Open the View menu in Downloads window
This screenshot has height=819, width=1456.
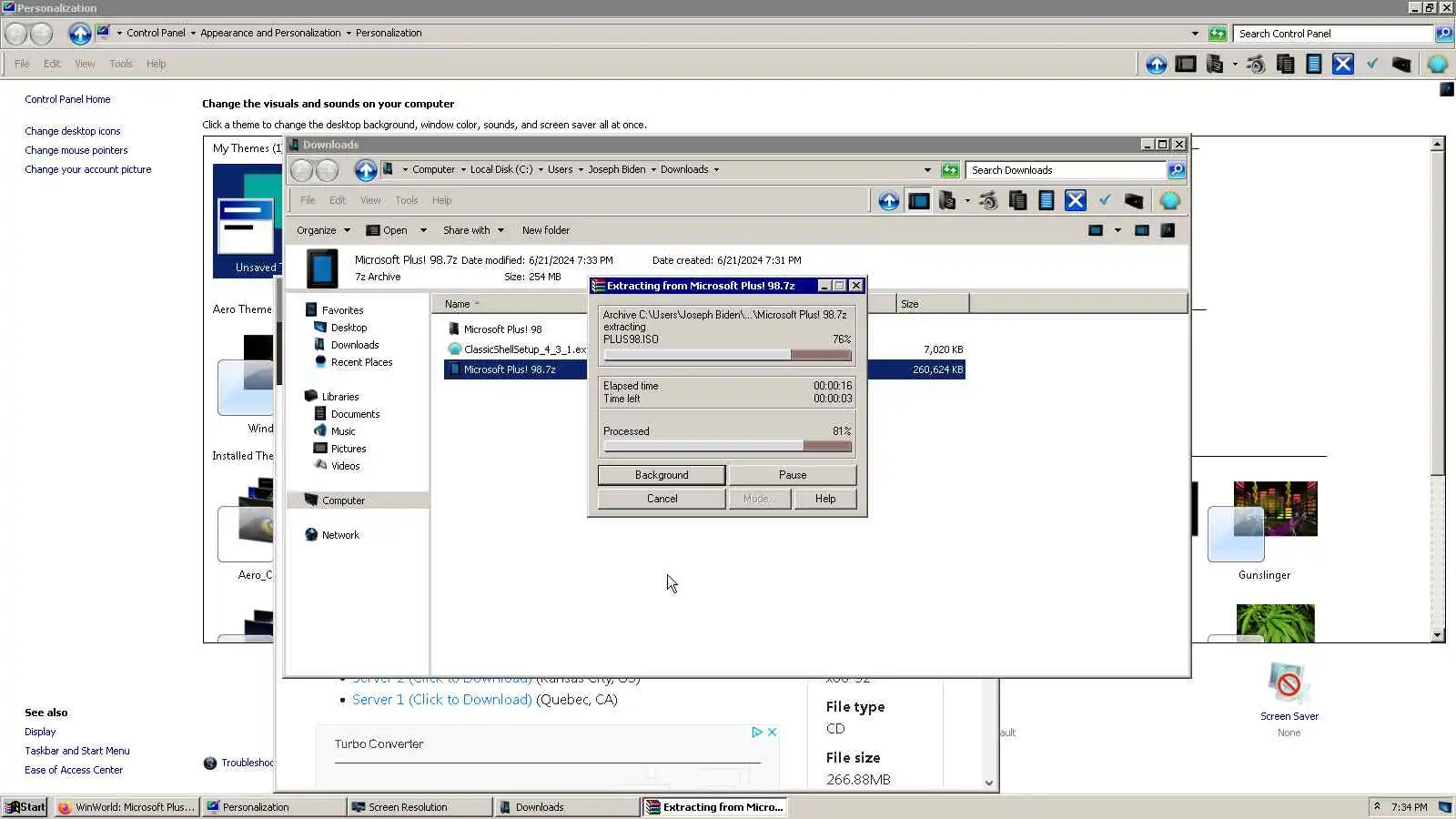(x=370, y=201)
